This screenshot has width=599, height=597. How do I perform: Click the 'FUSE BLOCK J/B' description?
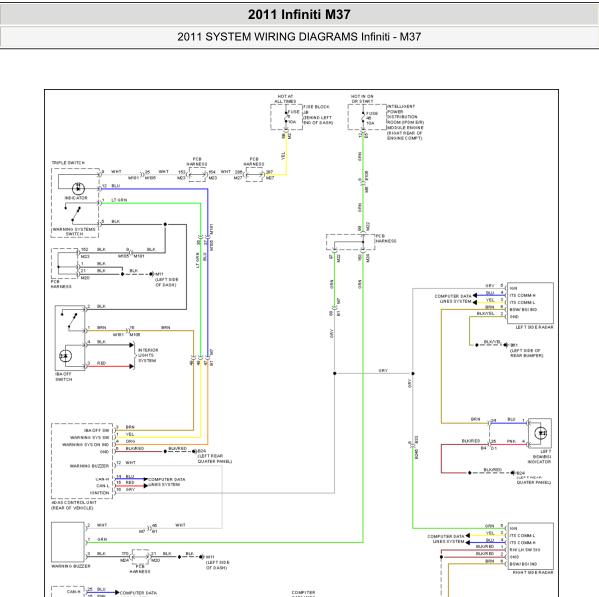tap(318, 115)
